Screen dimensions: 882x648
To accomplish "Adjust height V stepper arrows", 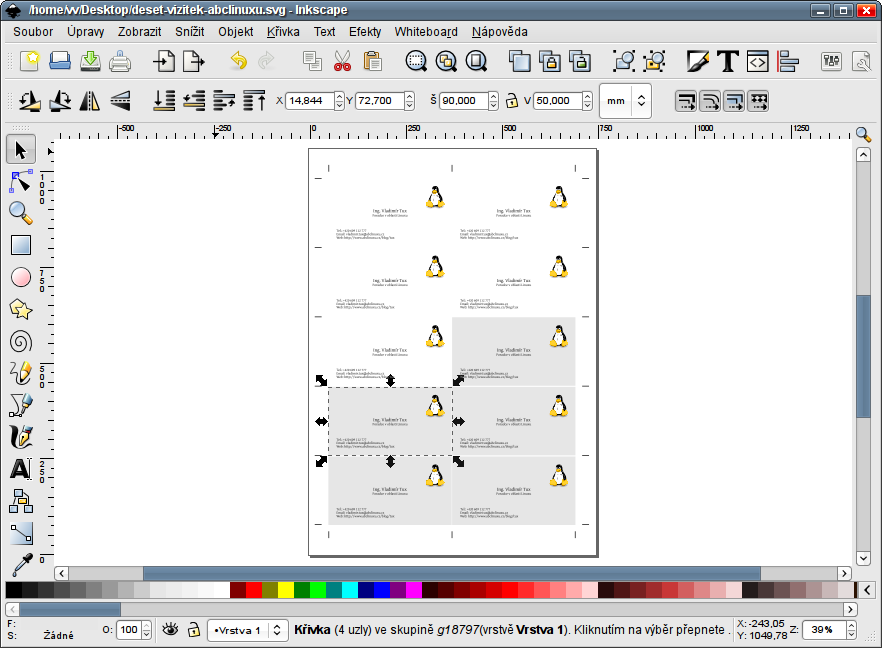I will [x=587, y=101].
